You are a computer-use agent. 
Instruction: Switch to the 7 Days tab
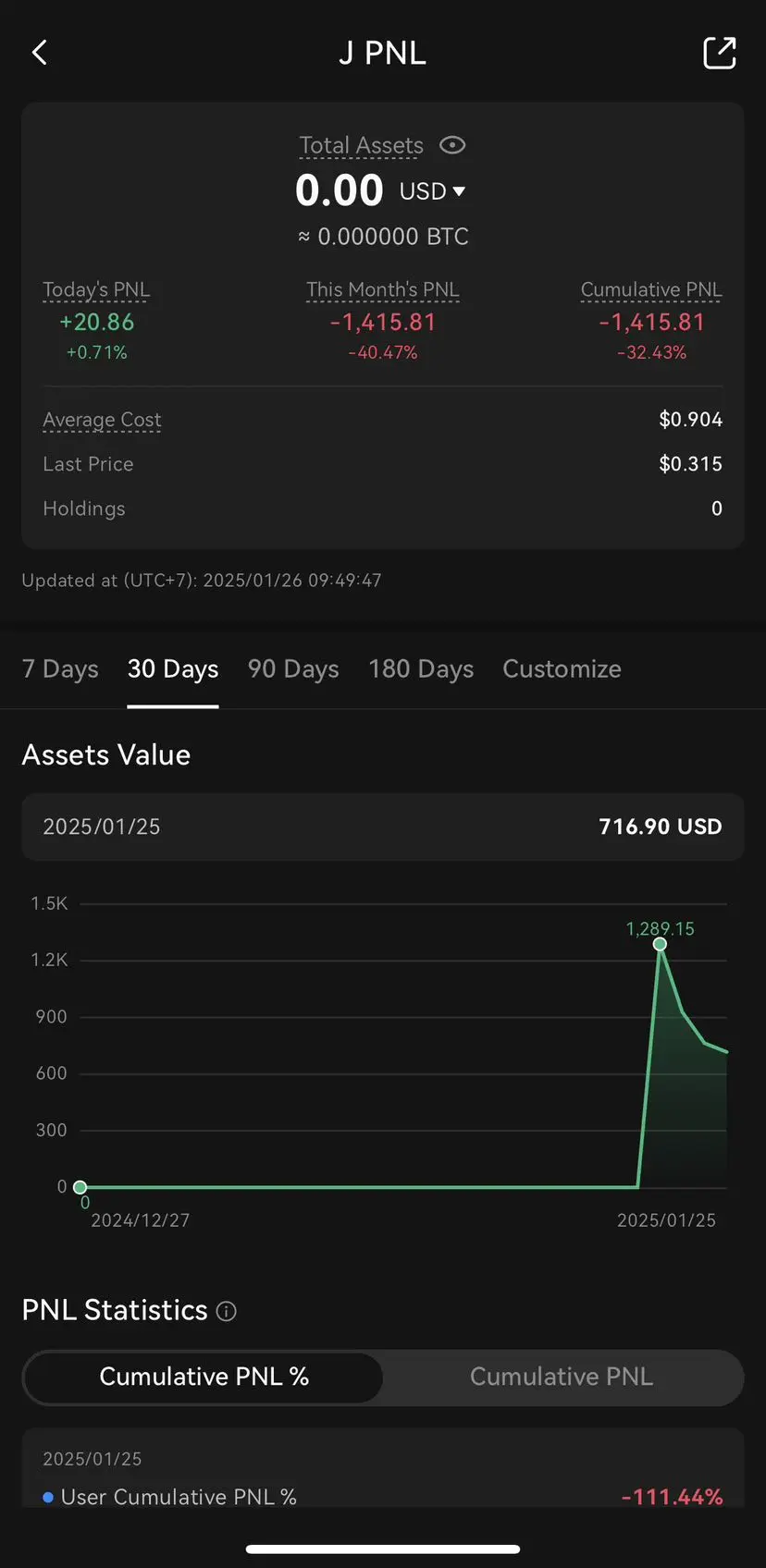click(60, 668)
